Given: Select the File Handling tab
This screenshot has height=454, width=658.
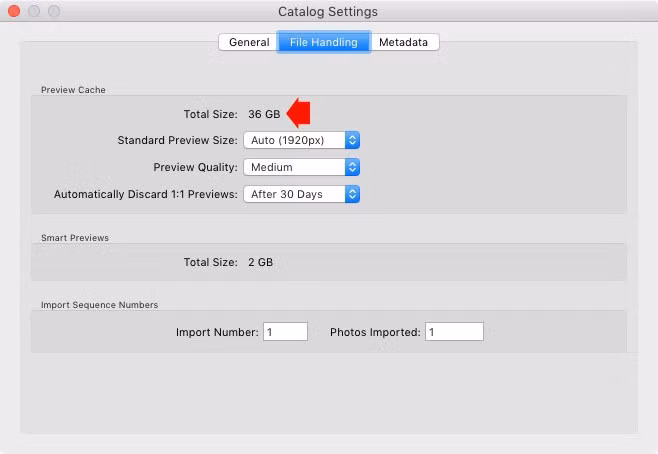Looking at the screenshot, I should [324, 42].
